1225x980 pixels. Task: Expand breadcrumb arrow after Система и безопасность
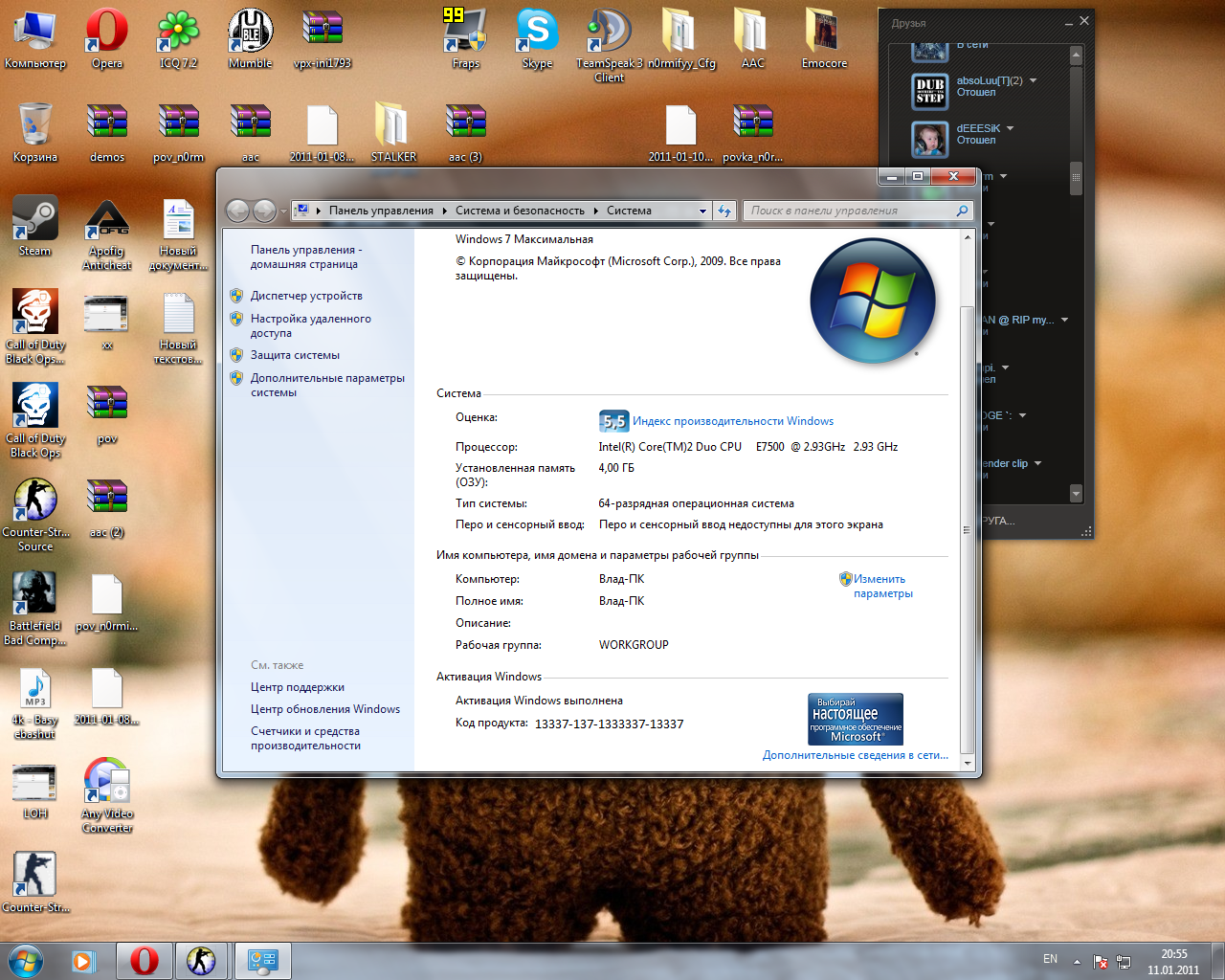coord(595,211)
